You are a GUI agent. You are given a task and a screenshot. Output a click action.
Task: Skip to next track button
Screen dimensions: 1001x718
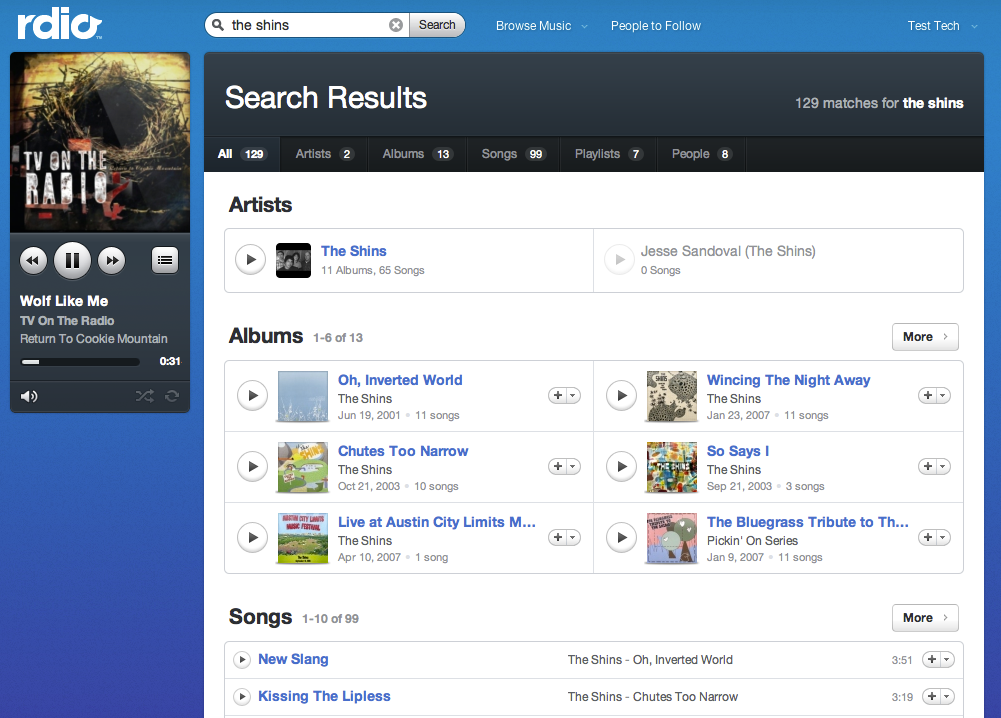coord(112,260)
